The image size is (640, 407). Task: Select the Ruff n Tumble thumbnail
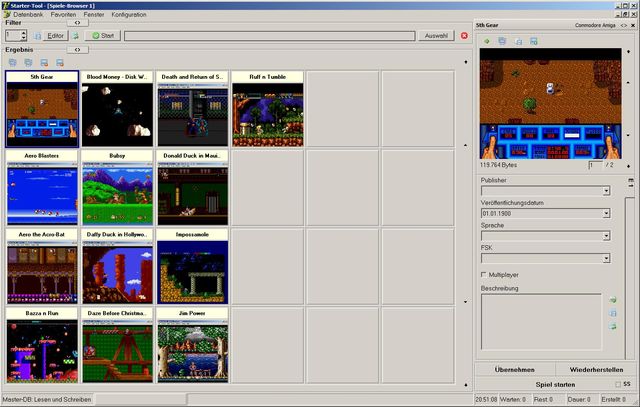coord(268,109)
